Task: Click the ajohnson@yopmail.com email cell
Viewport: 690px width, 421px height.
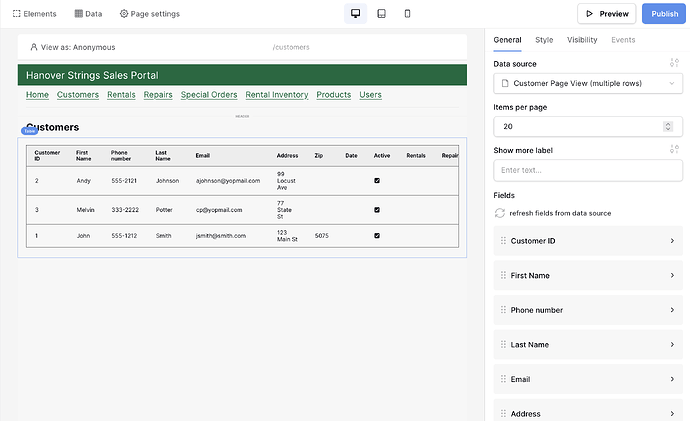Action: point(228,180)
